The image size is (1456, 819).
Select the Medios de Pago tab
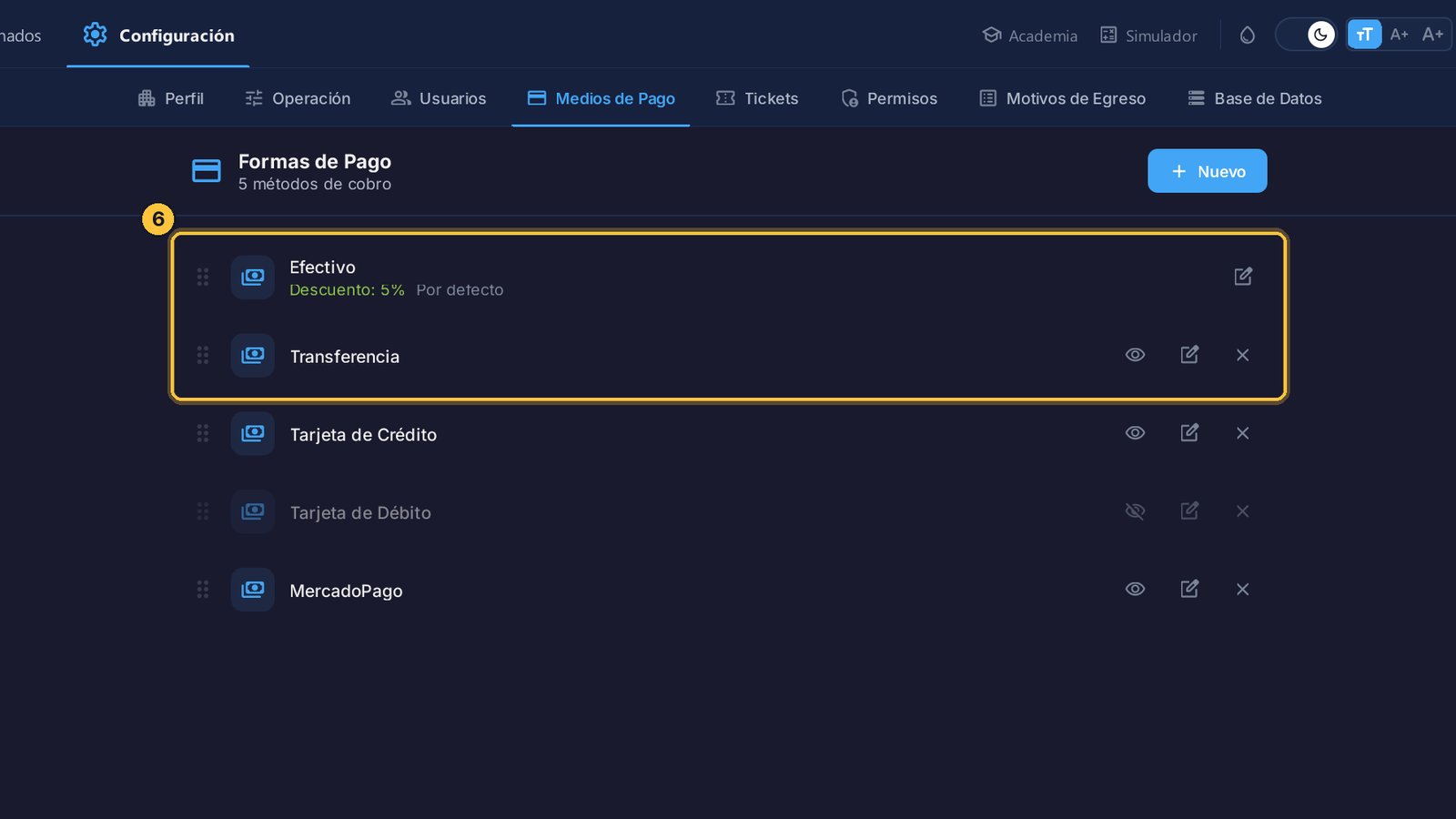(x=601, y=98)
